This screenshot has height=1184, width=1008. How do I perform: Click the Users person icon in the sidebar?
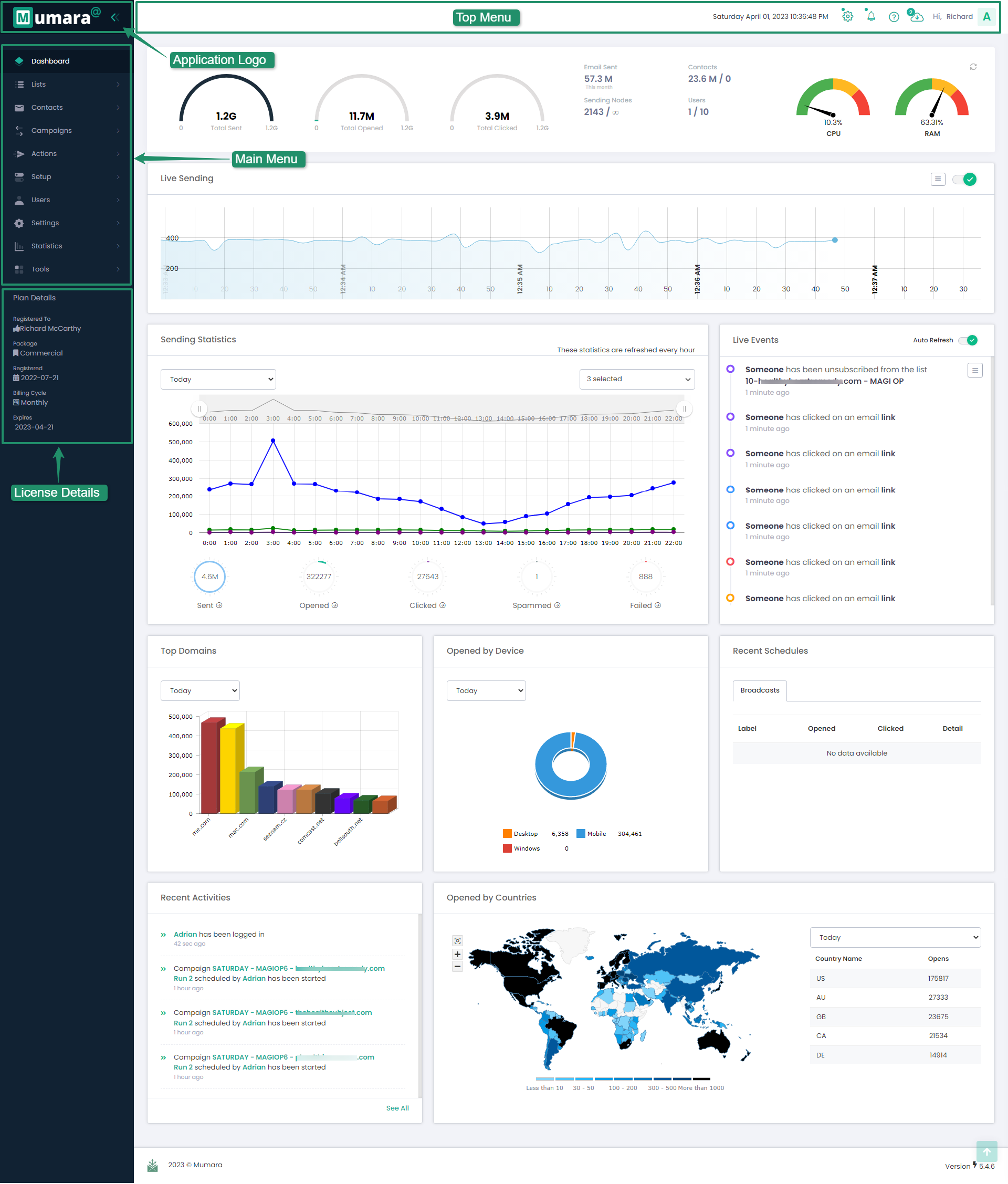point(19,200)
